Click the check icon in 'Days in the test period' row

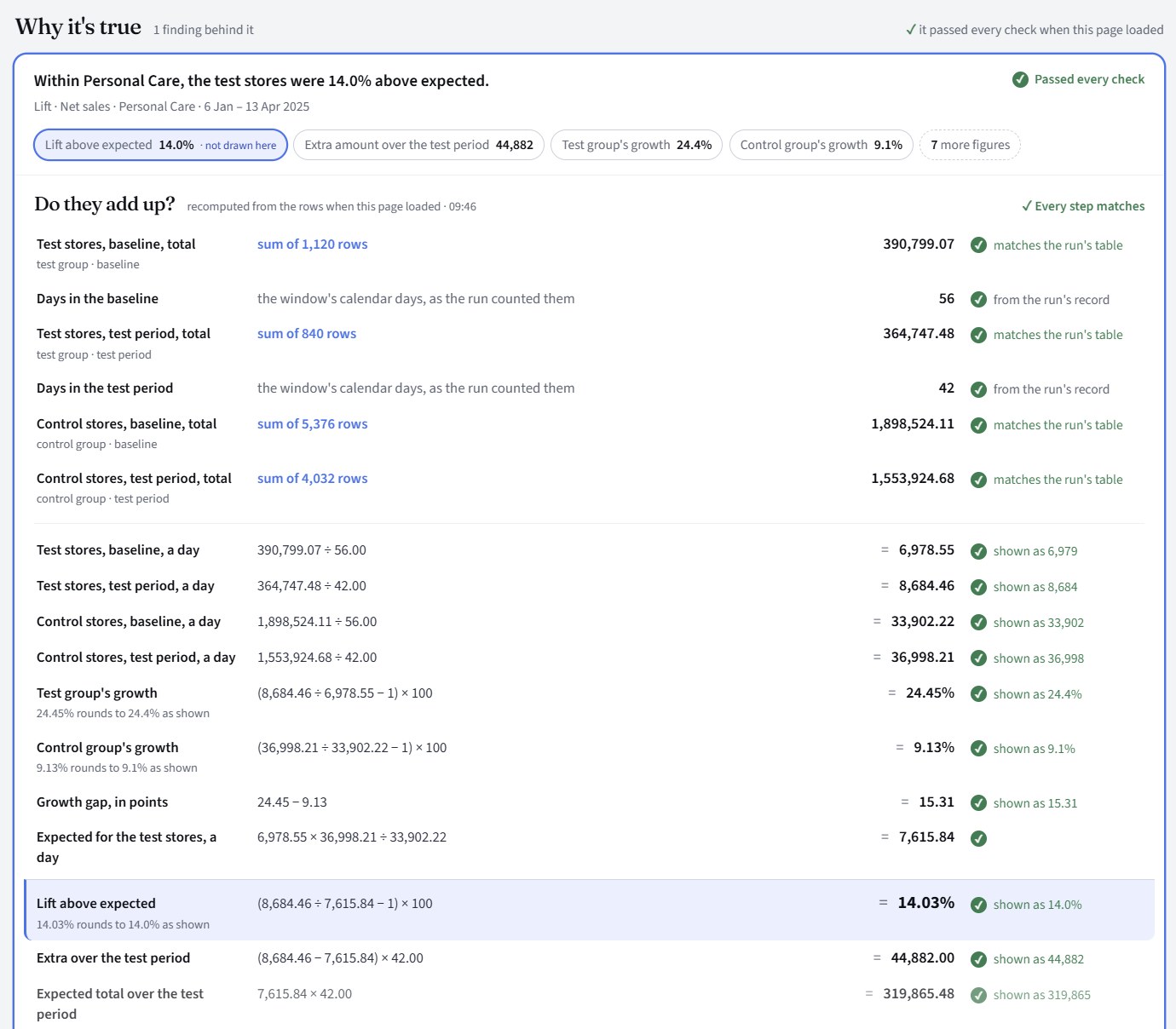[x=979, y=389]
